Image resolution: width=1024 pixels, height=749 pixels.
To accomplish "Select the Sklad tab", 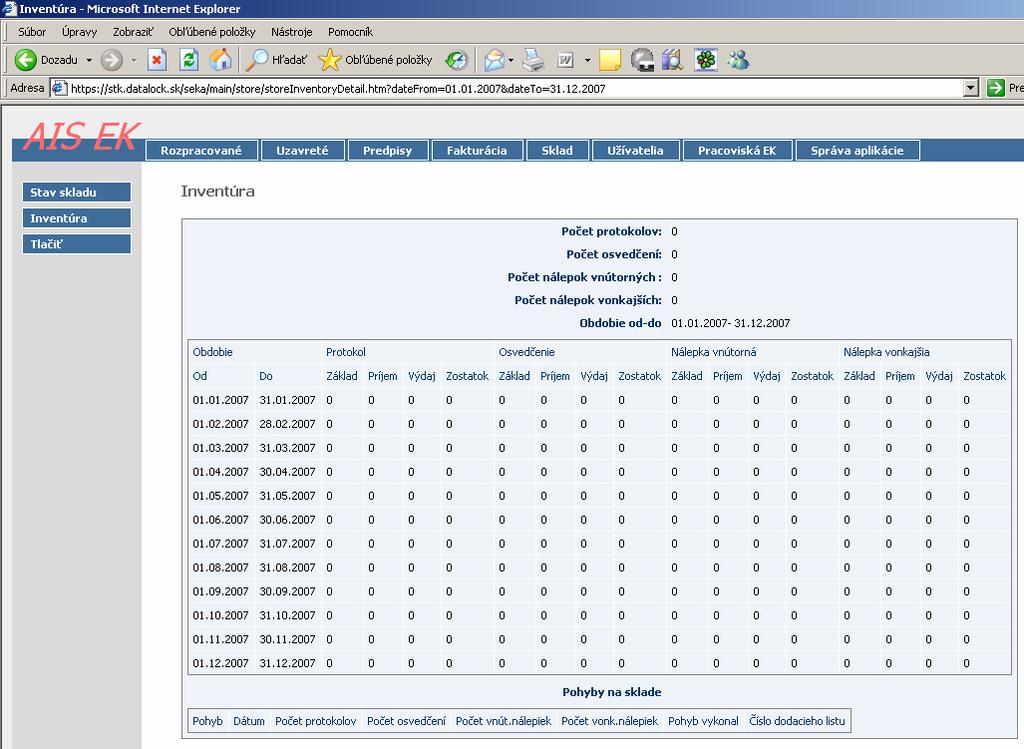I will (x=557, y=150).
